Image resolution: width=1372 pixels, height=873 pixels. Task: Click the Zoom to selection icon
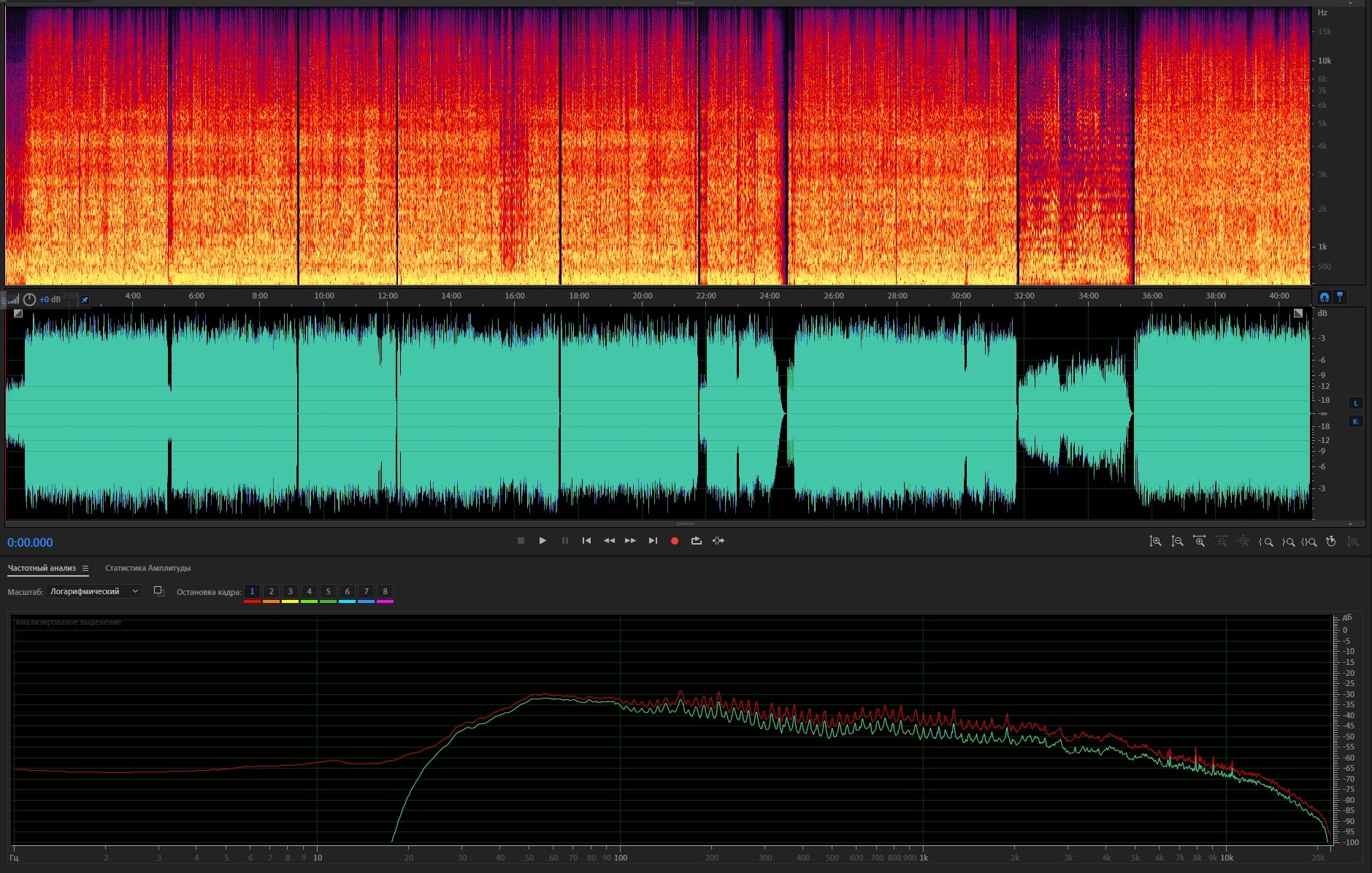1309,542
